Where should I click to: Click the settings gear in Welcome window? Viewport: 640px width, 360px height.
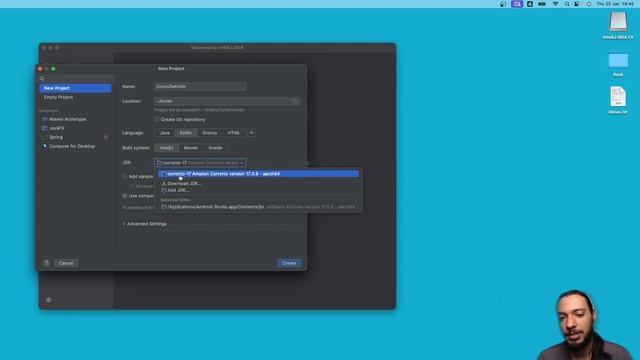[49, 300]
